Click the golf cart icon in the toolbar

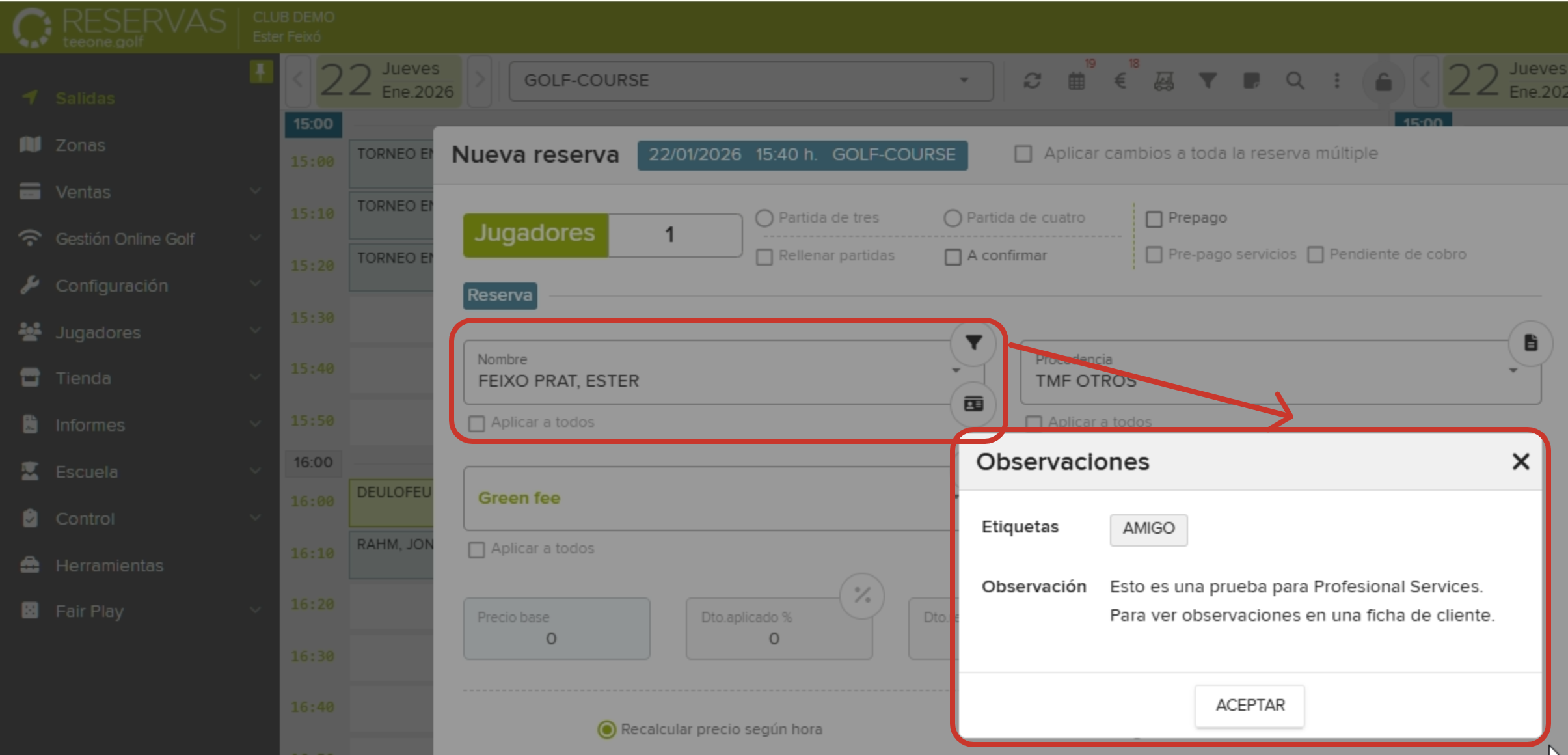(x=1164, y=81)
